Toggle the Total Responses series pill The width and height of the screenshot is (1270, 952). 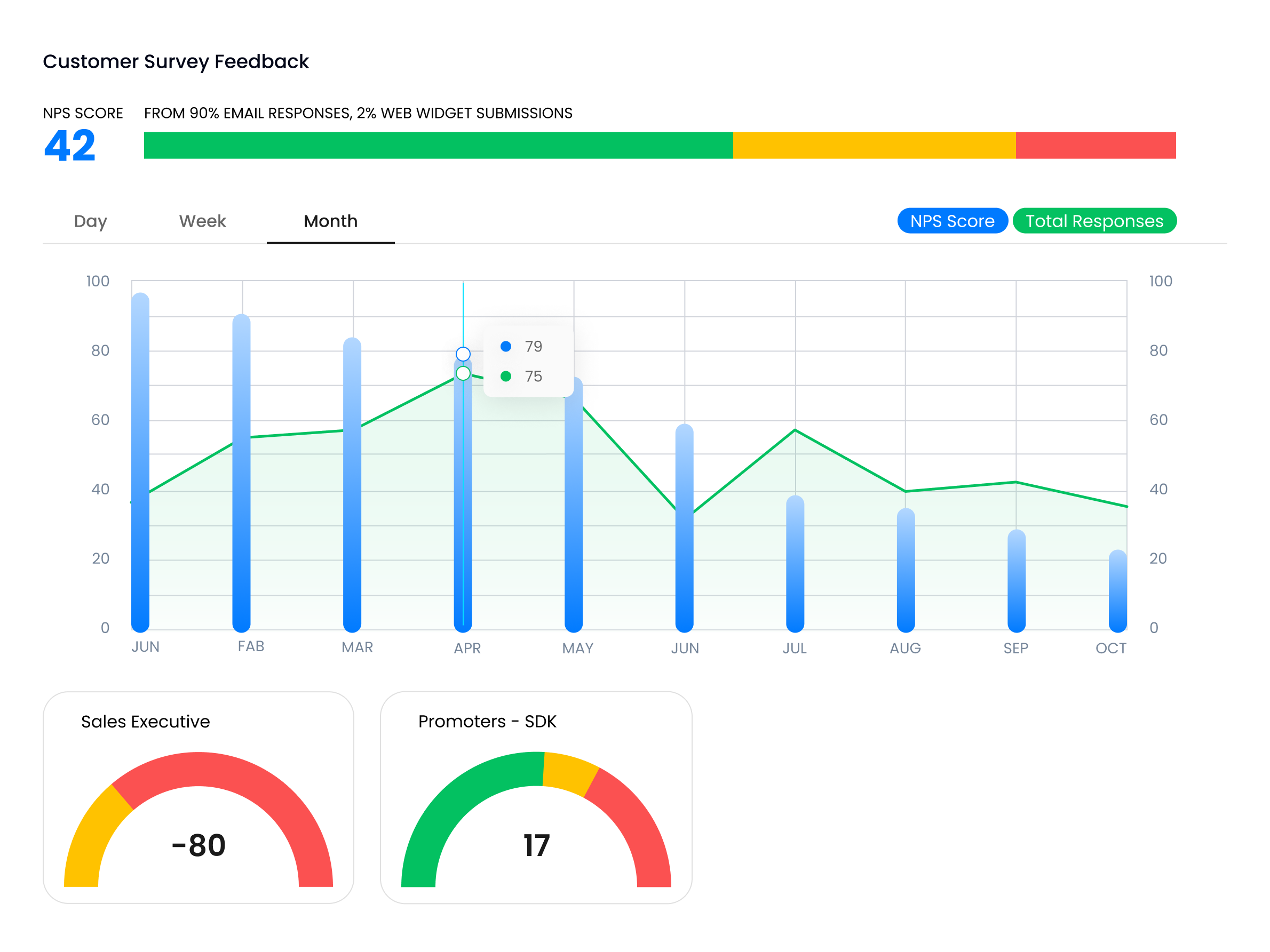pyautogui.click(x=1094, y=221)
